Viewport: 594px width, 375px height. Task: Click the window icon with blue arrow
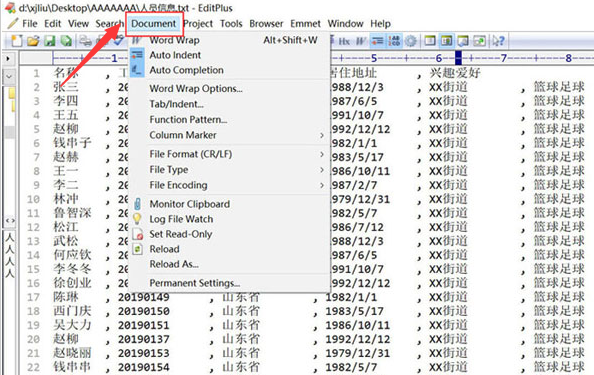click(463, 41)
